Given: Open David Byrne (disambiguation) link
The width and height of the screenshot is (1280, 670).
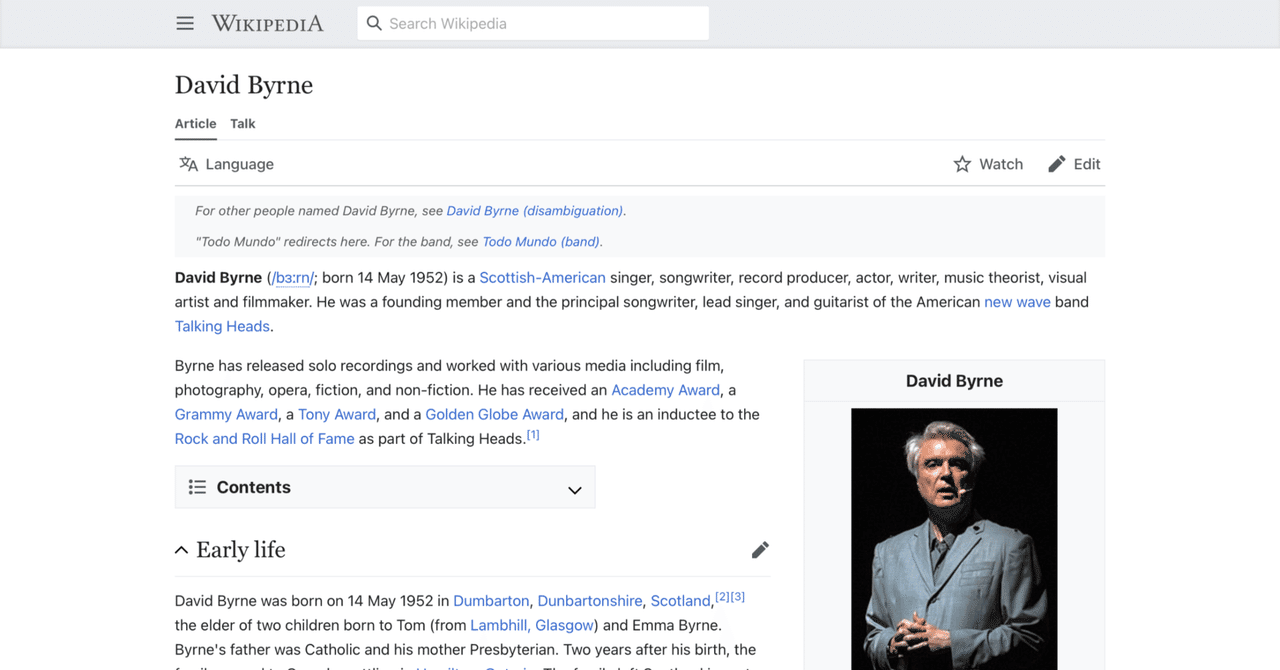Looking at the screenshot, I should (535, 211).
